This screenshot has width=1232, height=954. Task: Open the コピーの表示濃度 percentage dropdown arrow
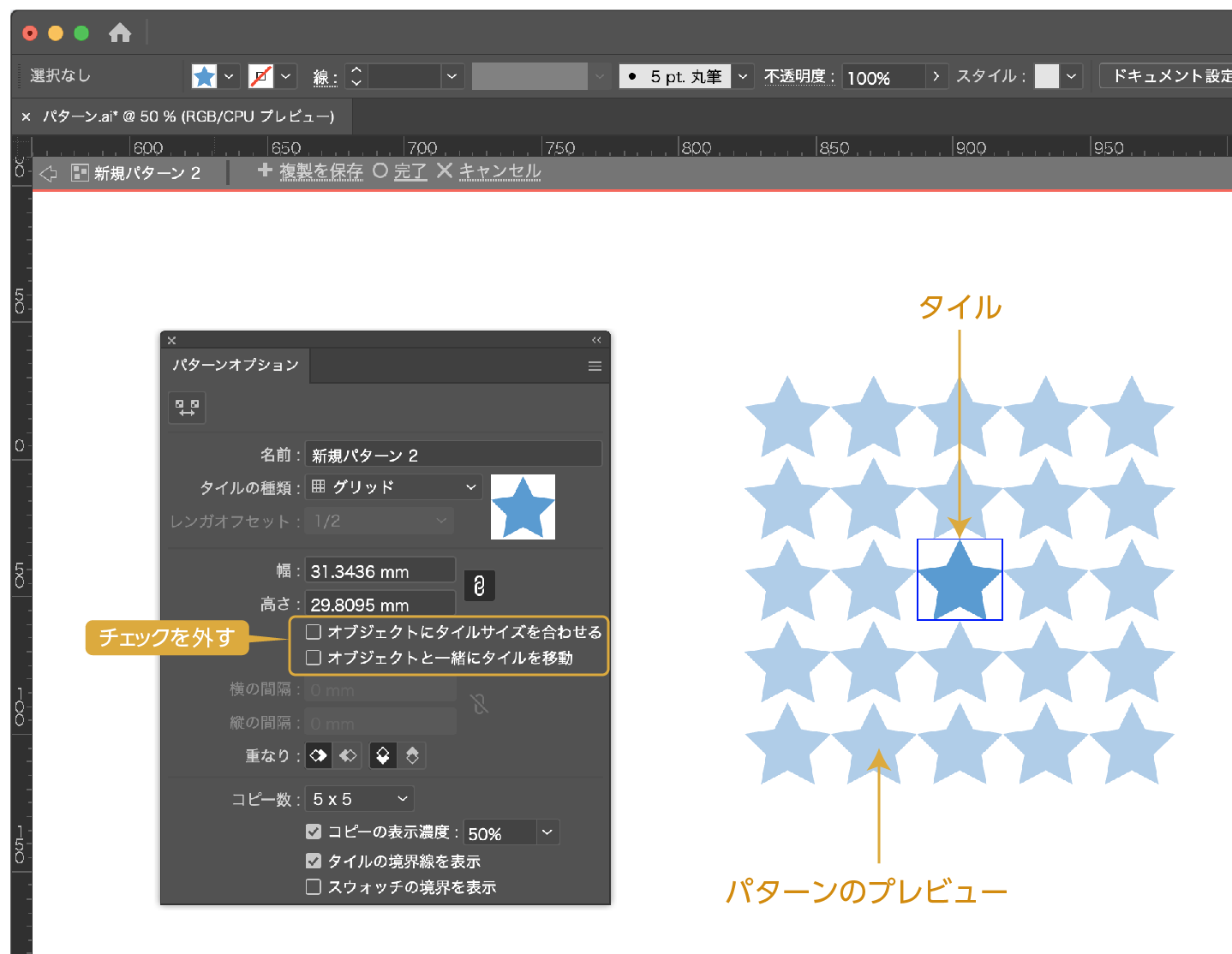coord(547,832)
